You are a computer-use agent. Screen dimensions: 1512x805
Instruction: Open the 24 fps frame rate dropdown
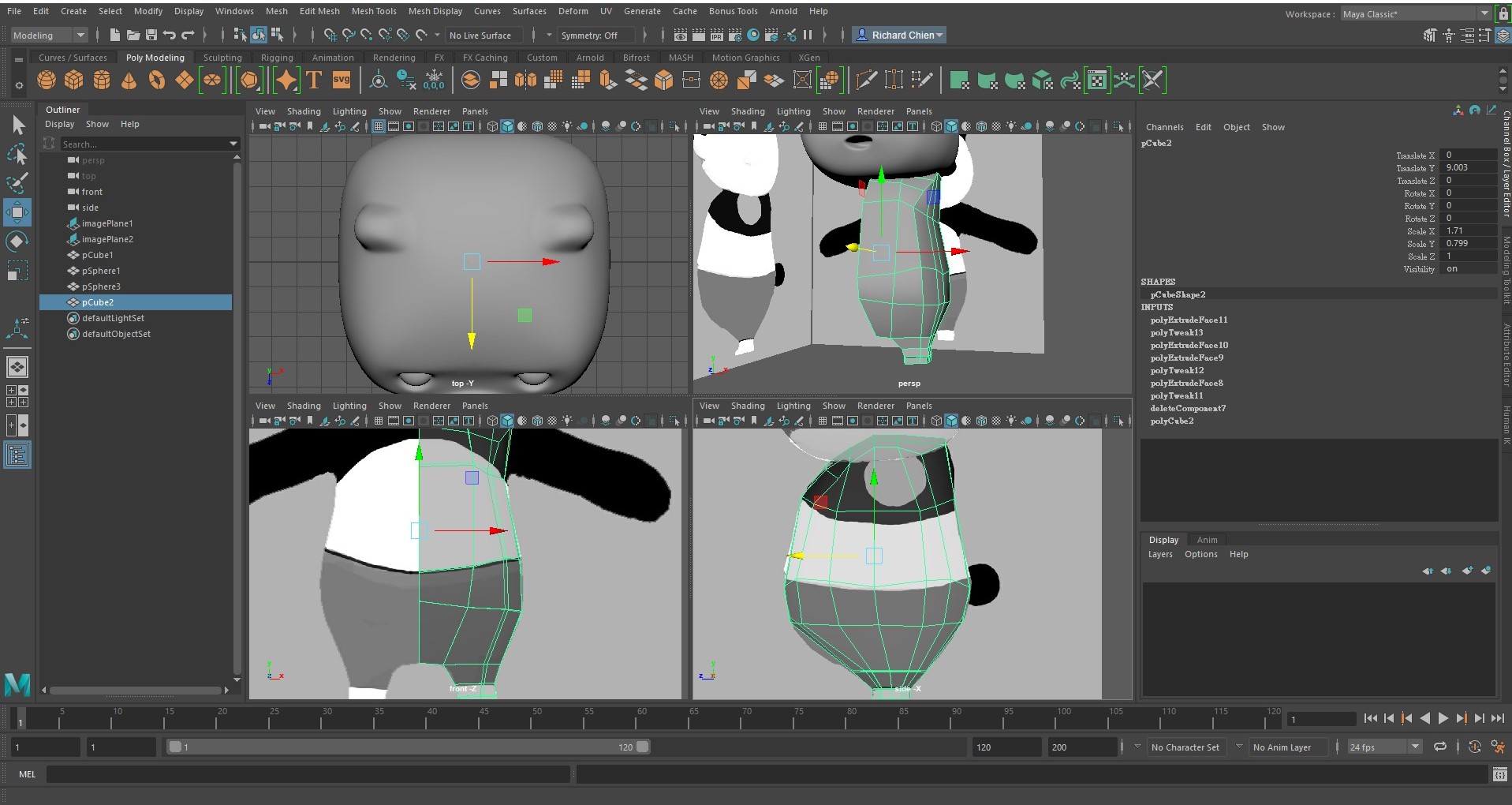click(x=1383, y=747)
